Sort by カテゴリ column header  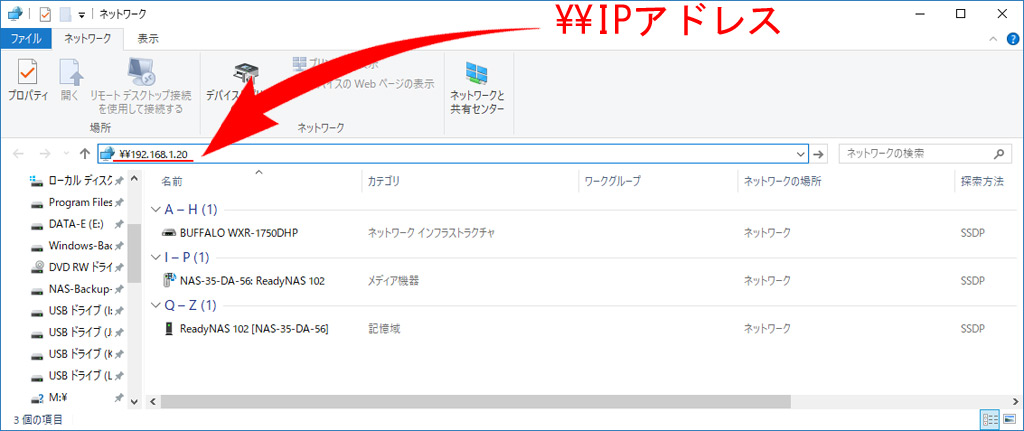(x=383, y=182)
